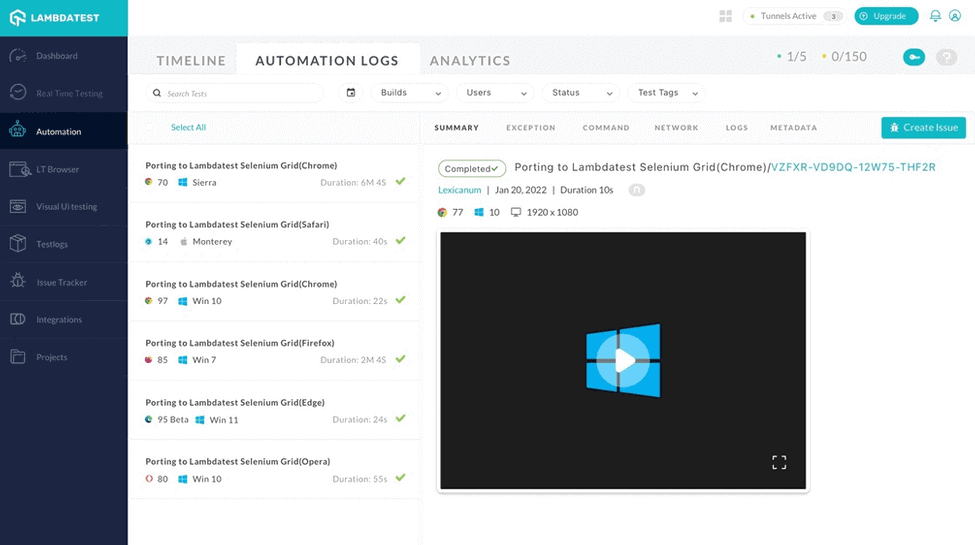Screen dimensions: 975x545
Task: Open the LOGS tab
Action: [x=737, y=128]
